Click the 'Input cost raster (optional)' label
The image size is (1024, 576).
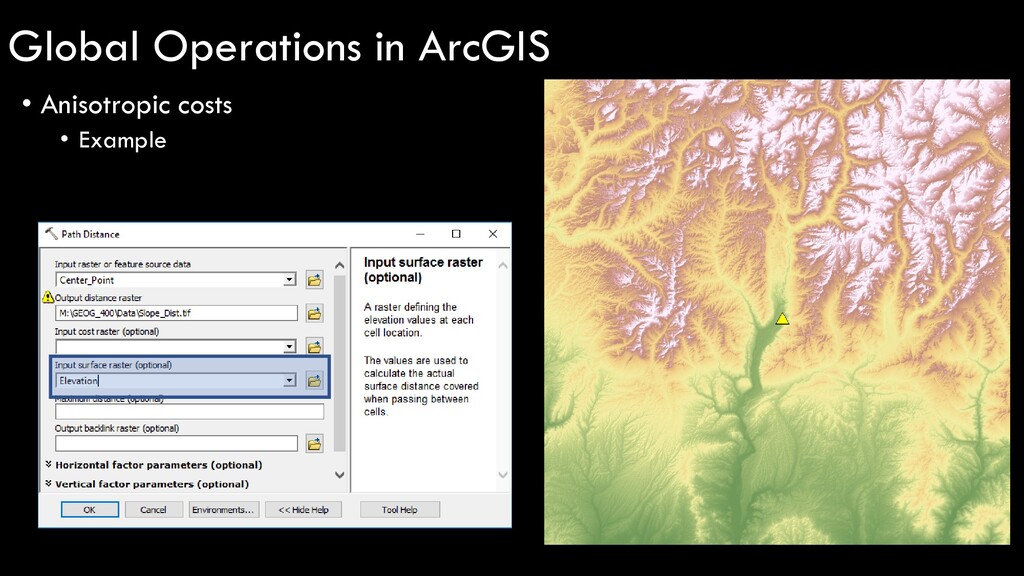107,331
